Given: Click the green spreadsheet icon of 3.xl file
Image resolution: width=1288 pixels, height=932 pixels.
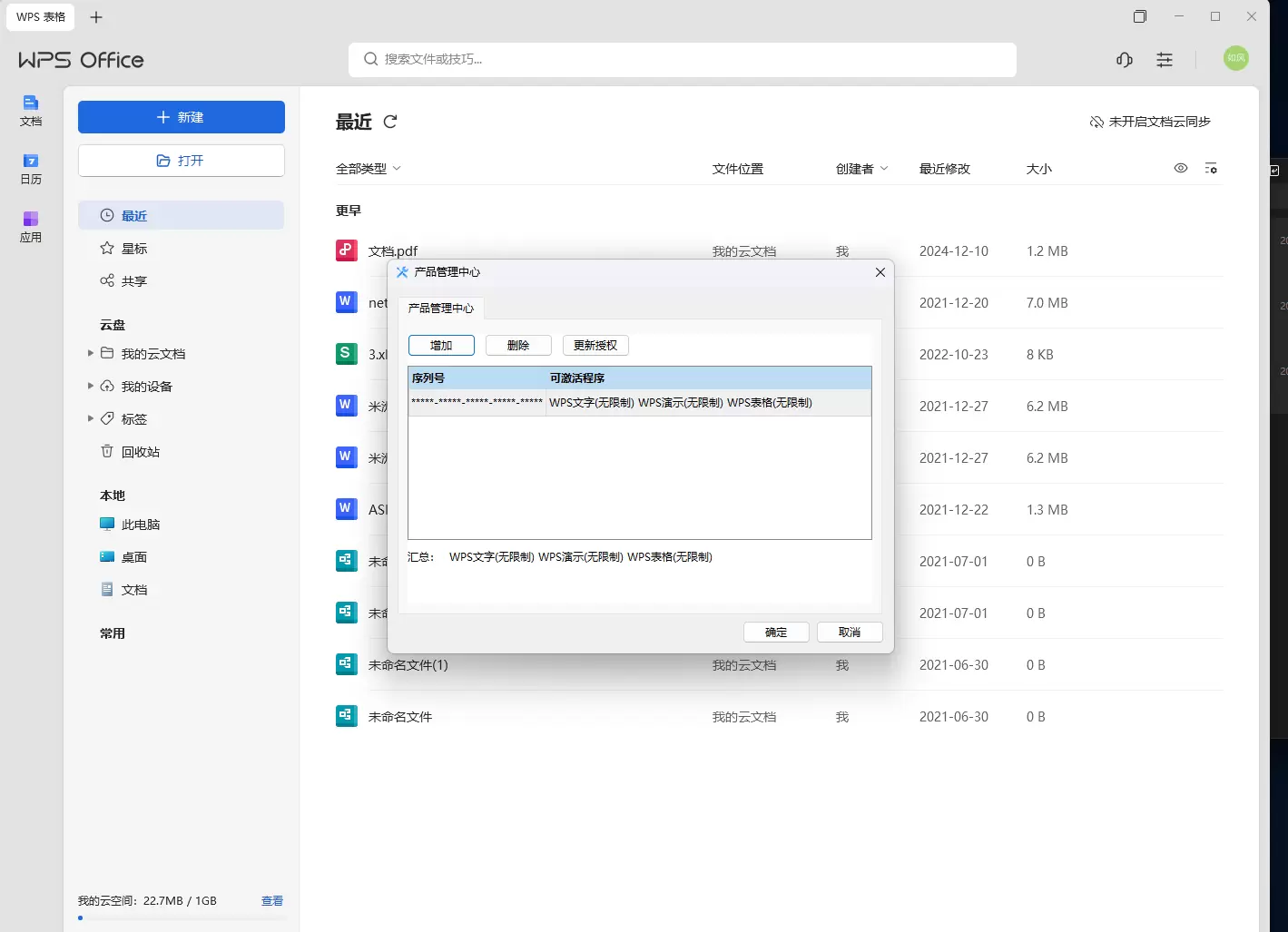Looking at the screenshot, I should click(347, 354).
